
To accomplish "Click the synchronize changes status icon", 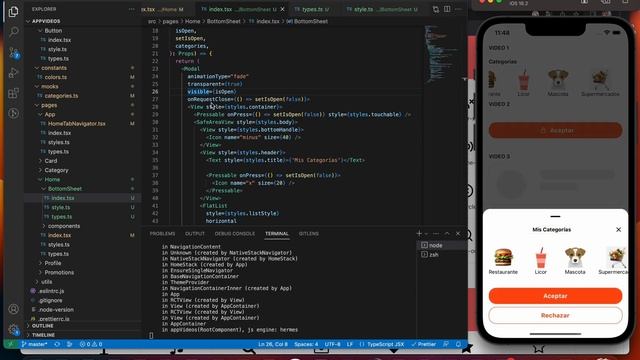I will click(x=57, y=344).
